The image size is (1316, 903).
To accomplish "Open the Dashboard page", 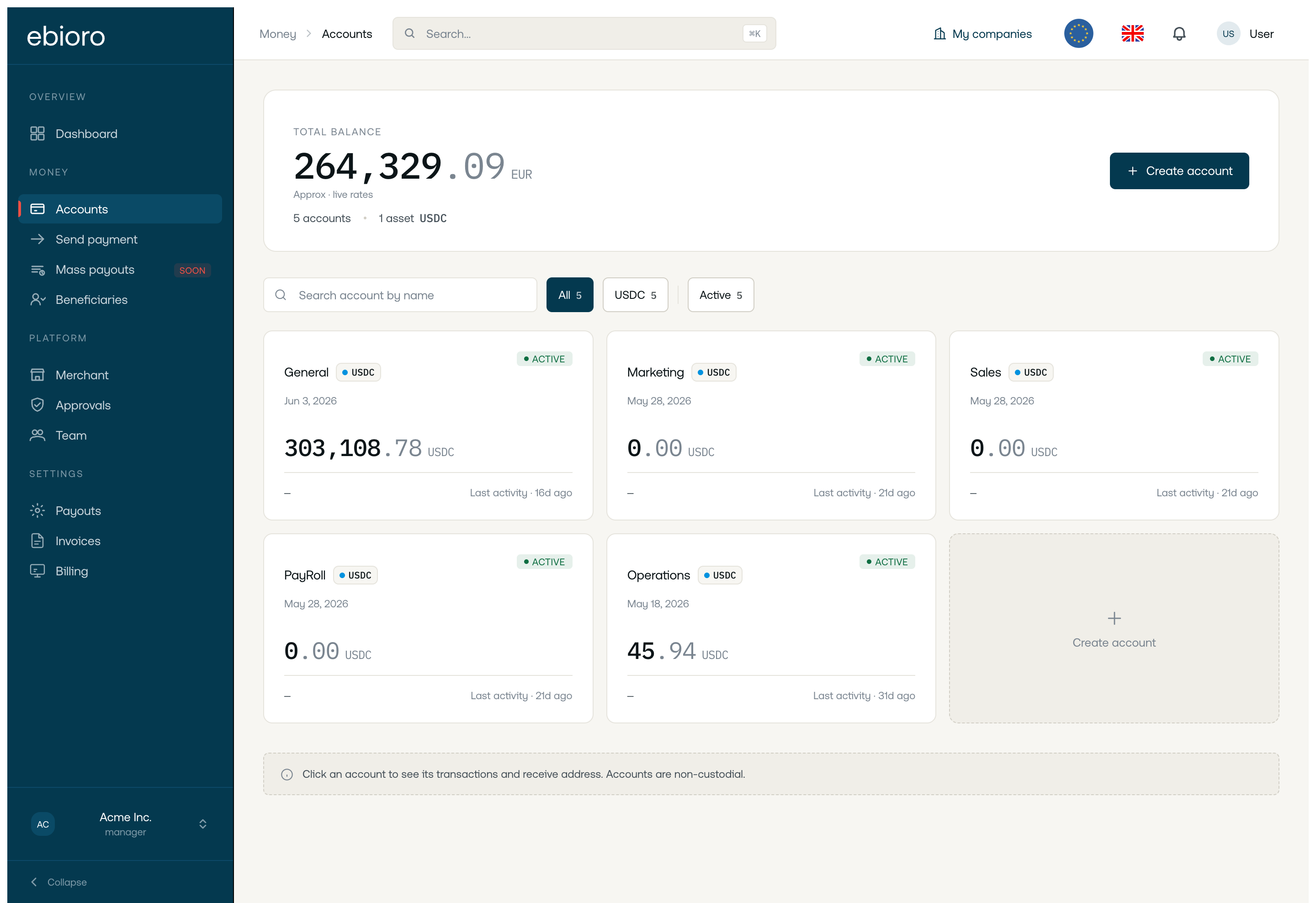I will [120, 133].
